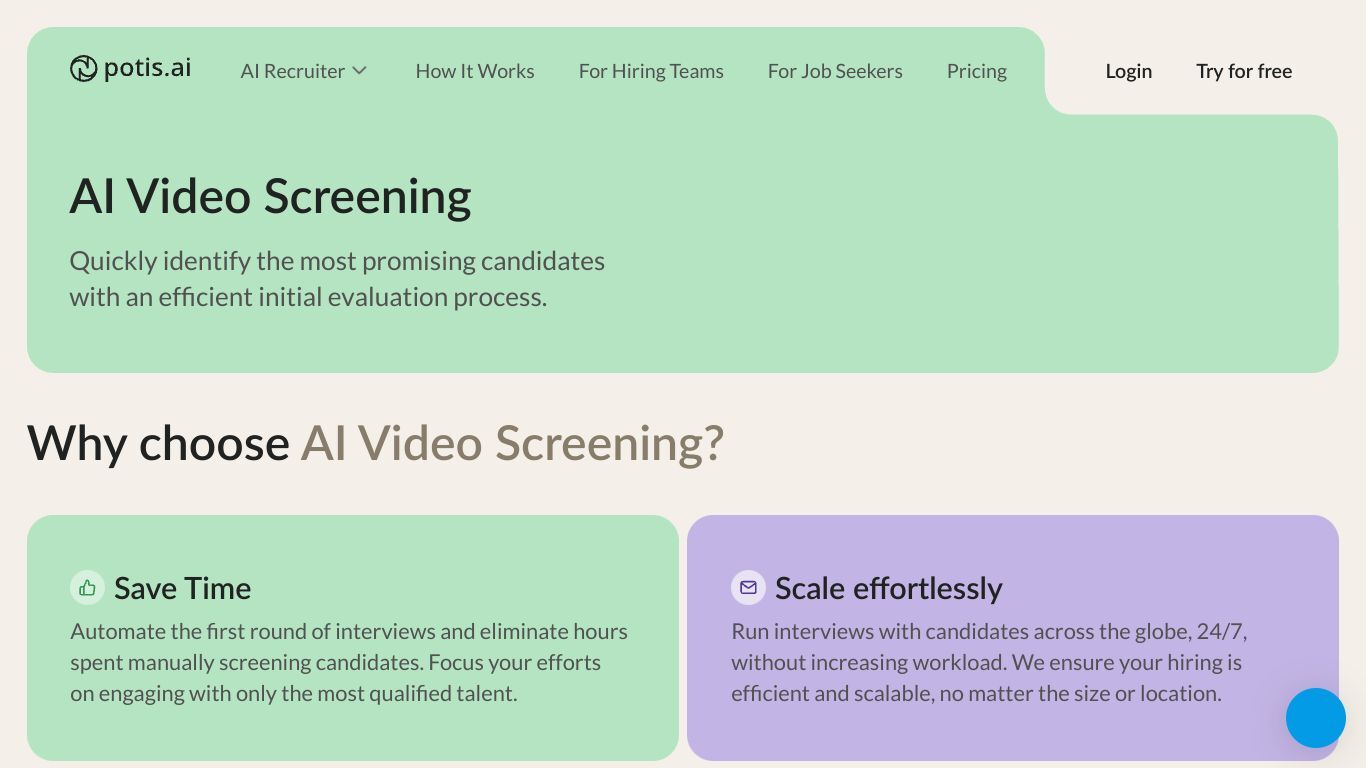Click the hero subtitle about promising candidates
Screen dimensions: 1366x768
coord(337,279)
